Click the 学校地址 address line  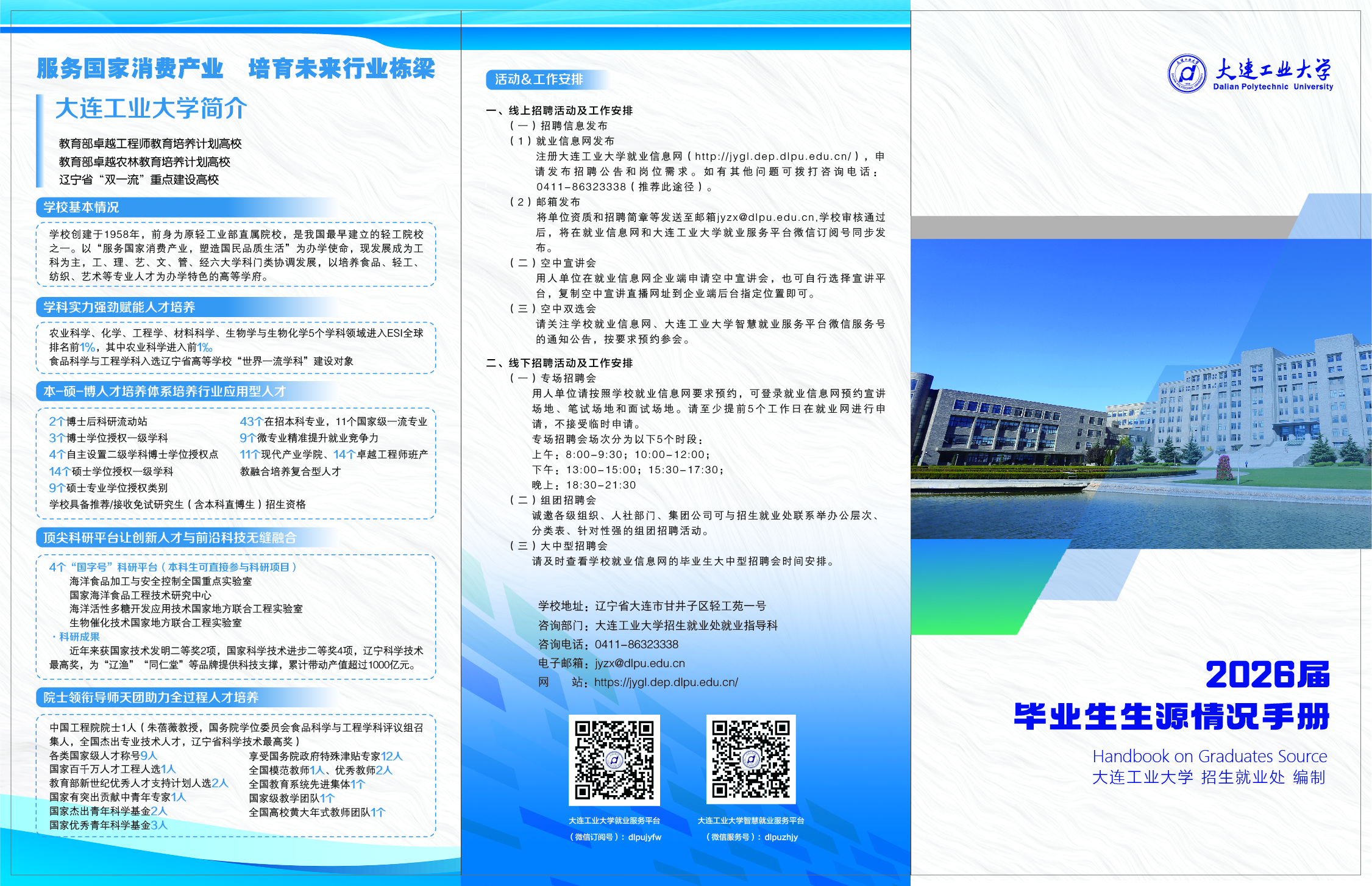pyautogui.click(x=652, y=606)
